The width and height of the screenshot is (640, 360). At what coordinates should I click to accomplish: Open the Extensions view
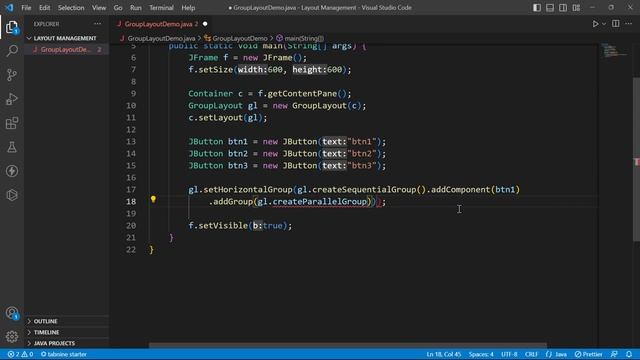tap(12, 123)
